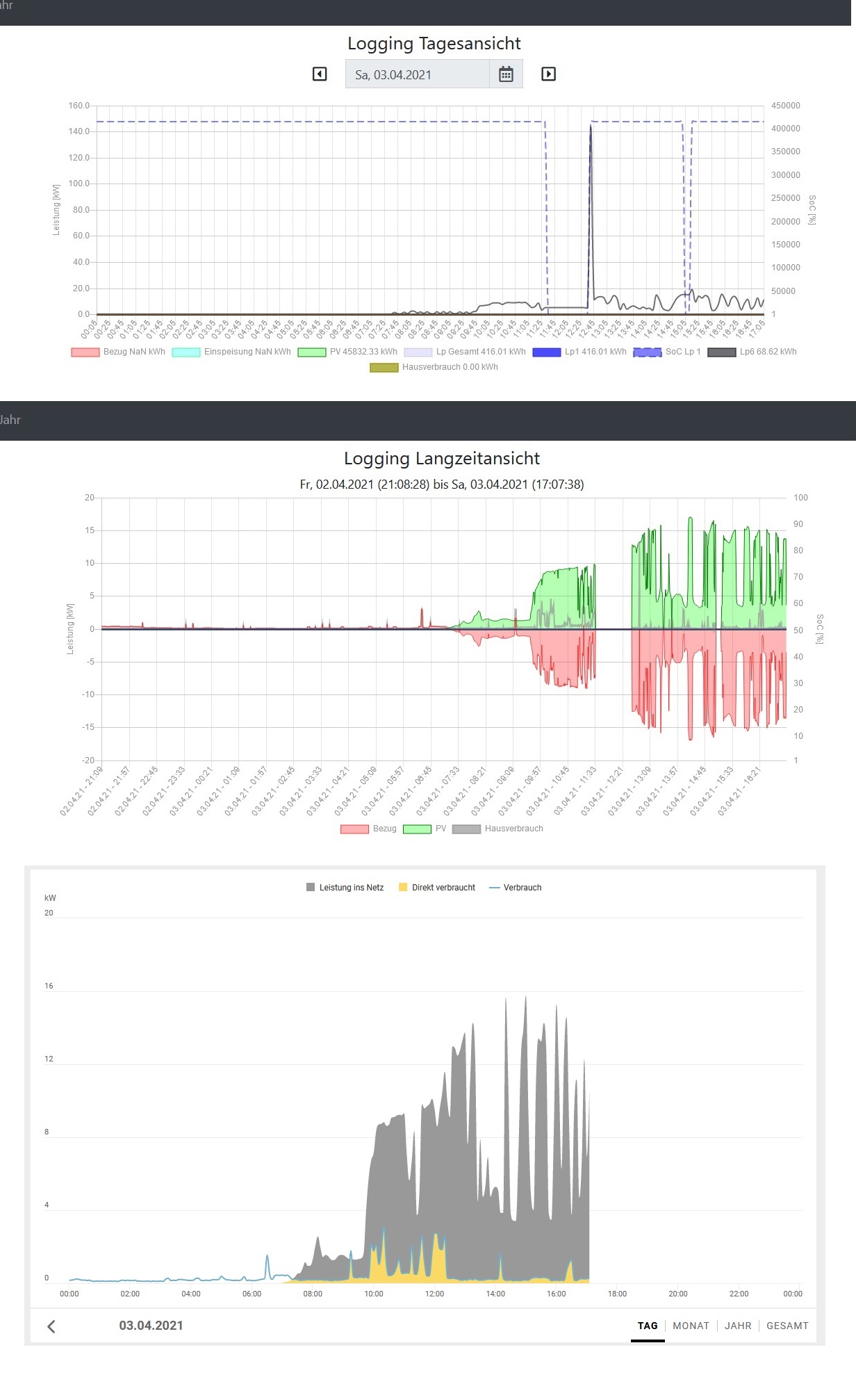Image resolution: width=856 pixels, height=1400 pixels.
Task: Toggle Hausverbrauch 0.00 kWh legend item
Action: (434, 367)
